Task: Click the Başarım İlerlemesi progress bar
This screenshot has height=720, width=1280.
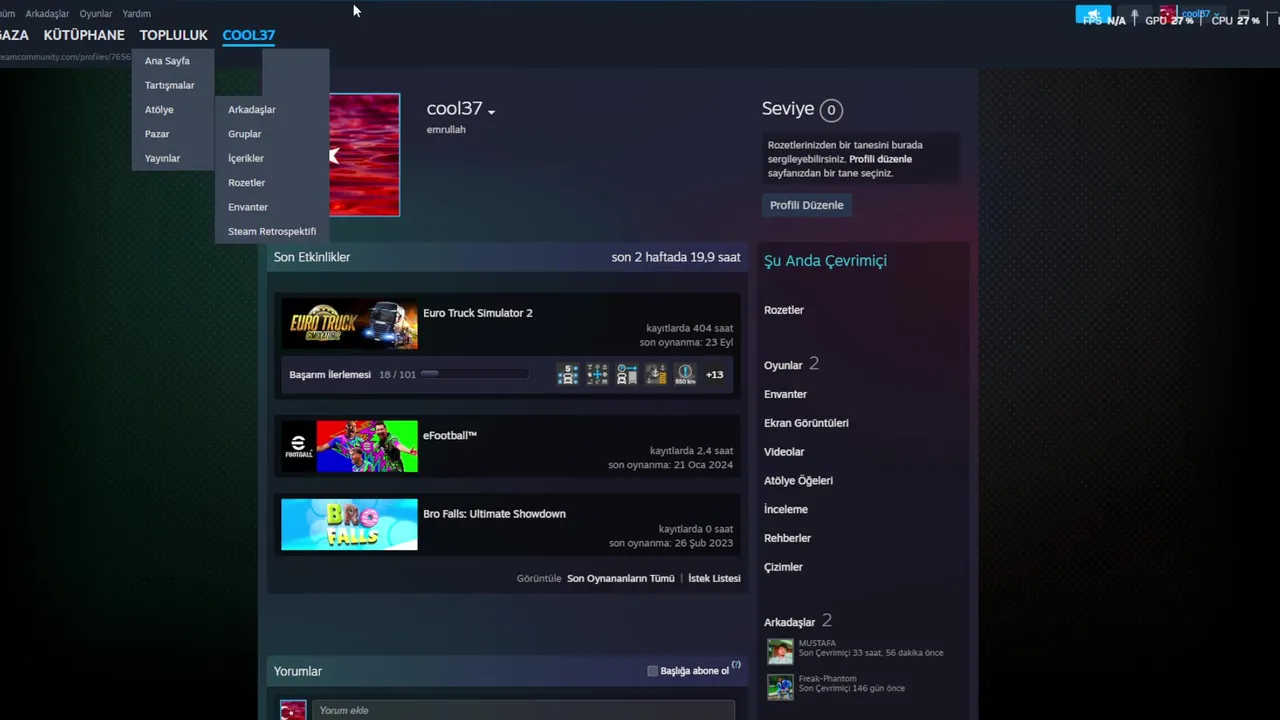Action: tap(474, 374)
